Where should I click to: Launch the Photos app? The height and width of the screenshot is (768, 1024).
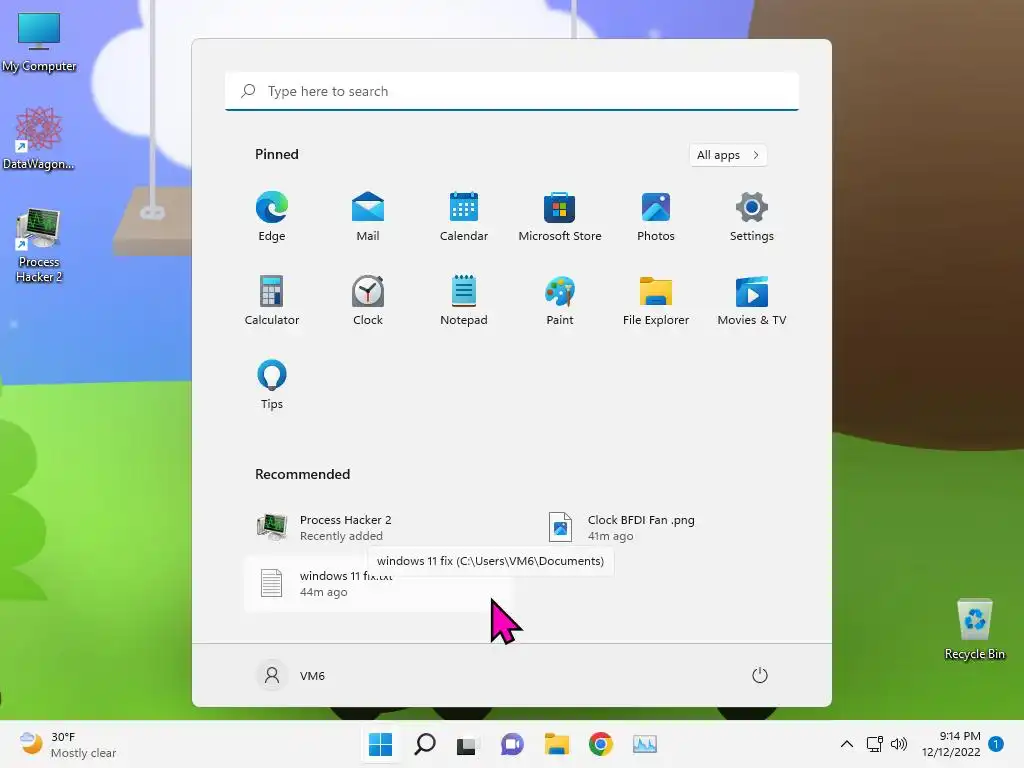pos(656,216)
